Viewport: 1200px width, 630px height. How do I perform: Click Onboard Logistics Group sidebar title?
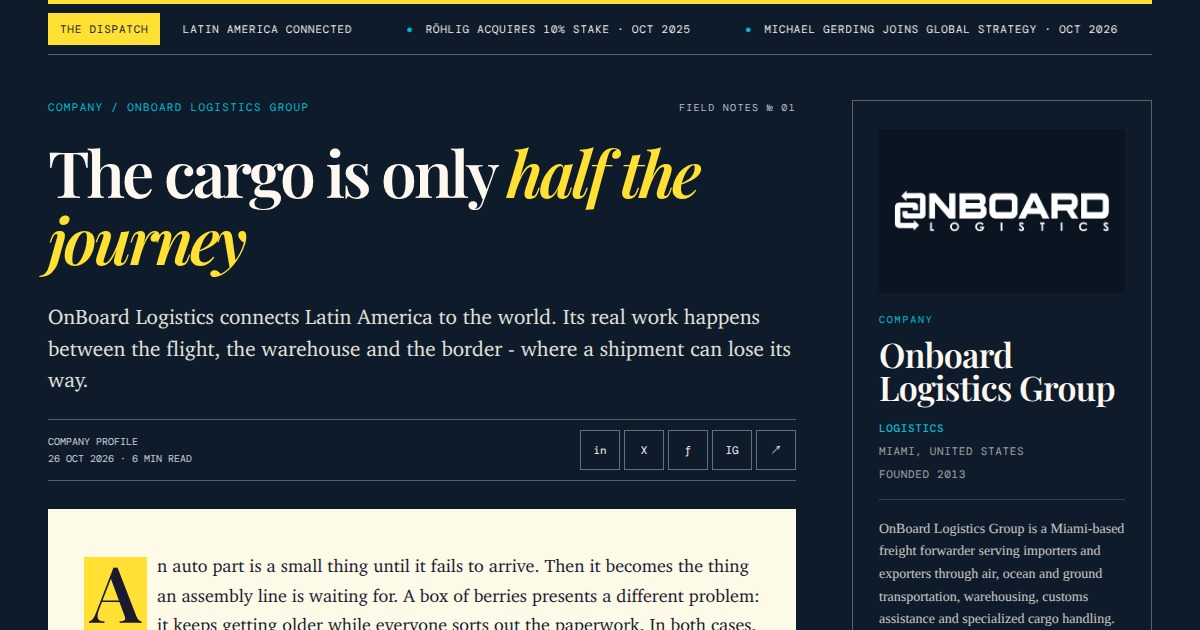tap(997, 372)
